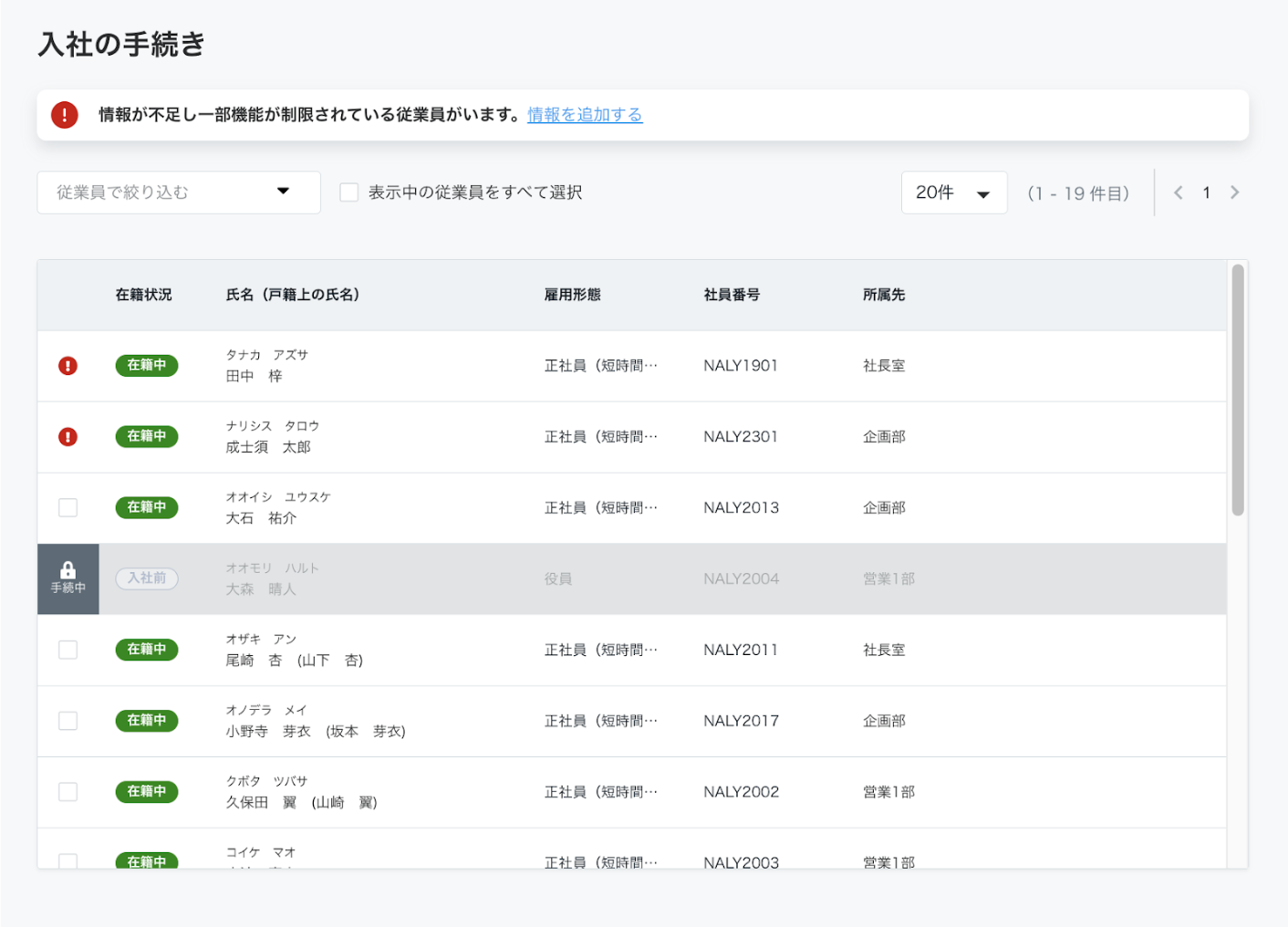Click 営業1部 department in the NALY2002 row
Viewport: 1288px width, 927px height.
pos(888,793)
